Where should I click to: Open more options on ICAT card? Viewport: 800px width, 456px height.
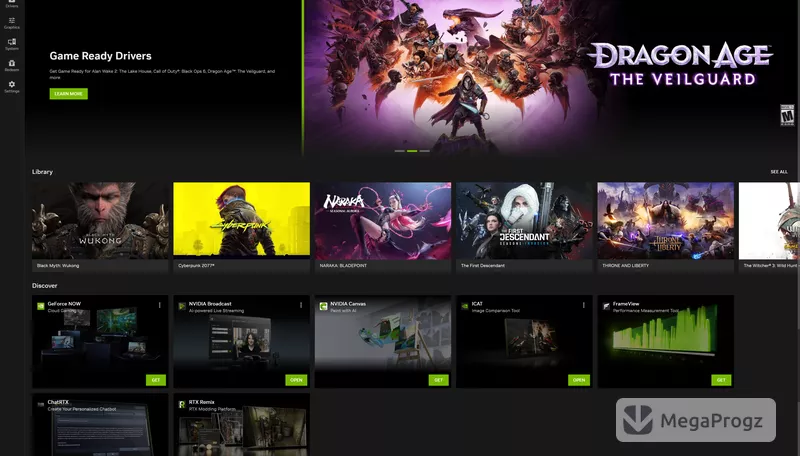(584, 305)
